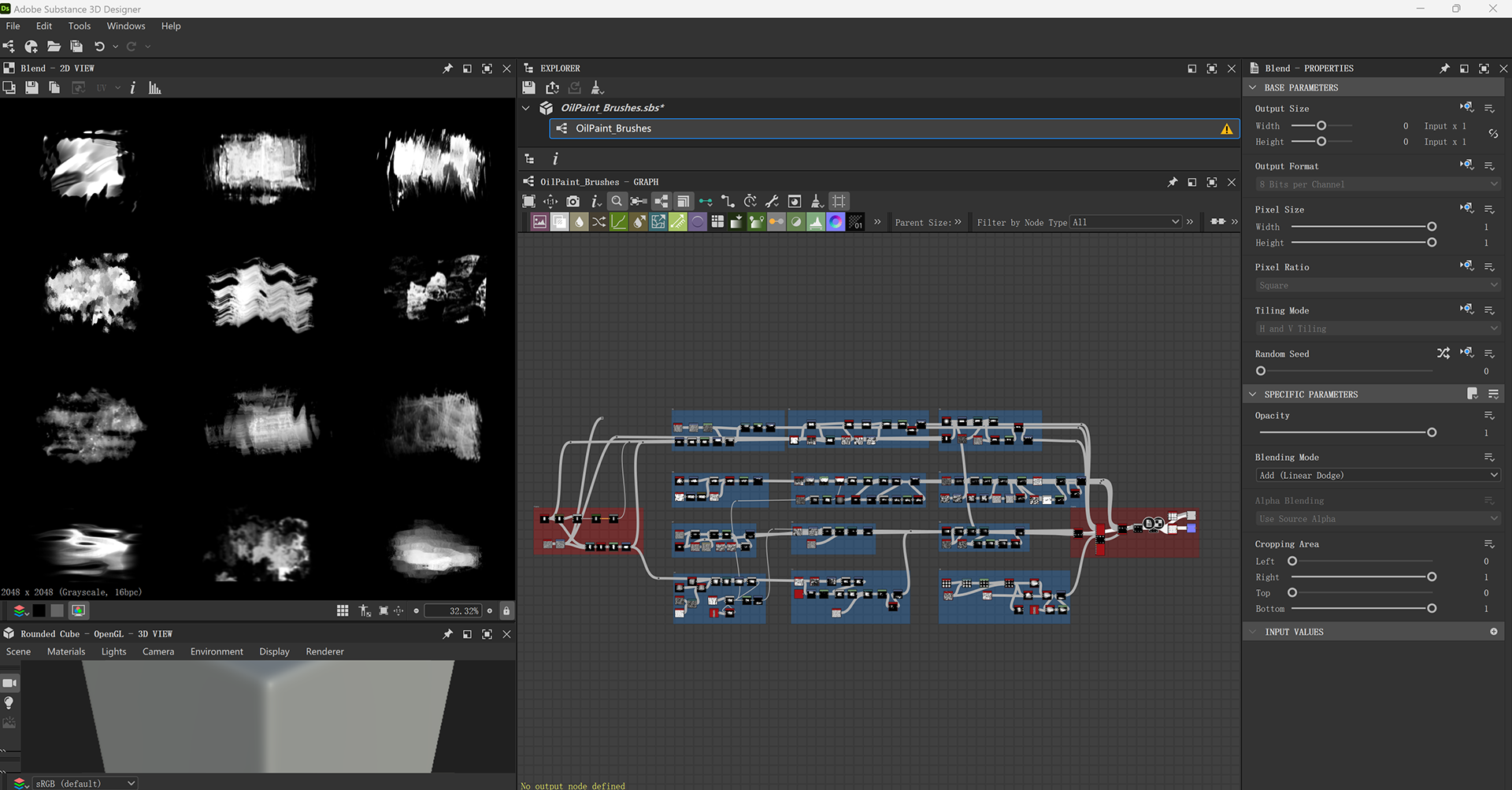Click the publish/export icon in Explorer toolbar
This screenshot has height=790, width=1512.
552,87
